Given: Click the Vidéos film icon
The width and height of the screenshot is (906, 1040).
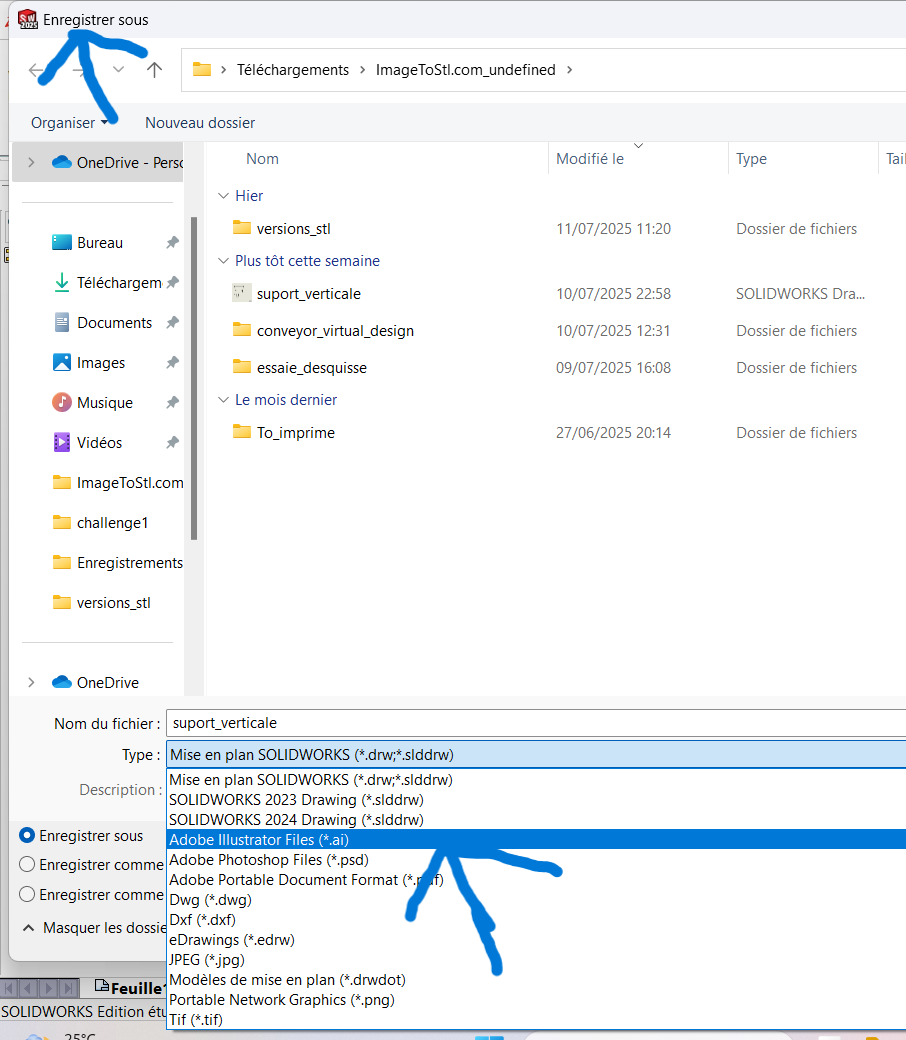Looking at the screenshot, I should click(x=62, y=442).
